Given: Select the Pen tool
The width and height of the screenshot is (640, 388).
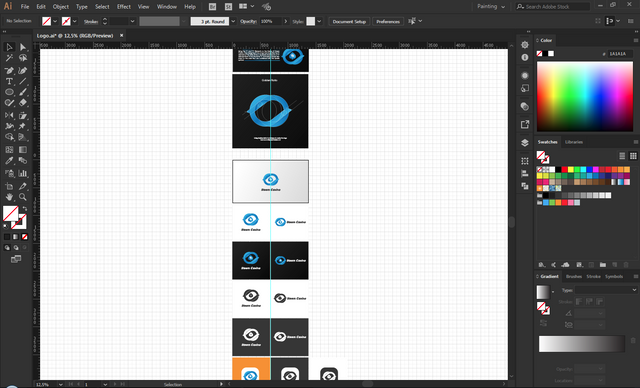Looking at the screenshot, I should pyautogui.click(x=9, y=71).
